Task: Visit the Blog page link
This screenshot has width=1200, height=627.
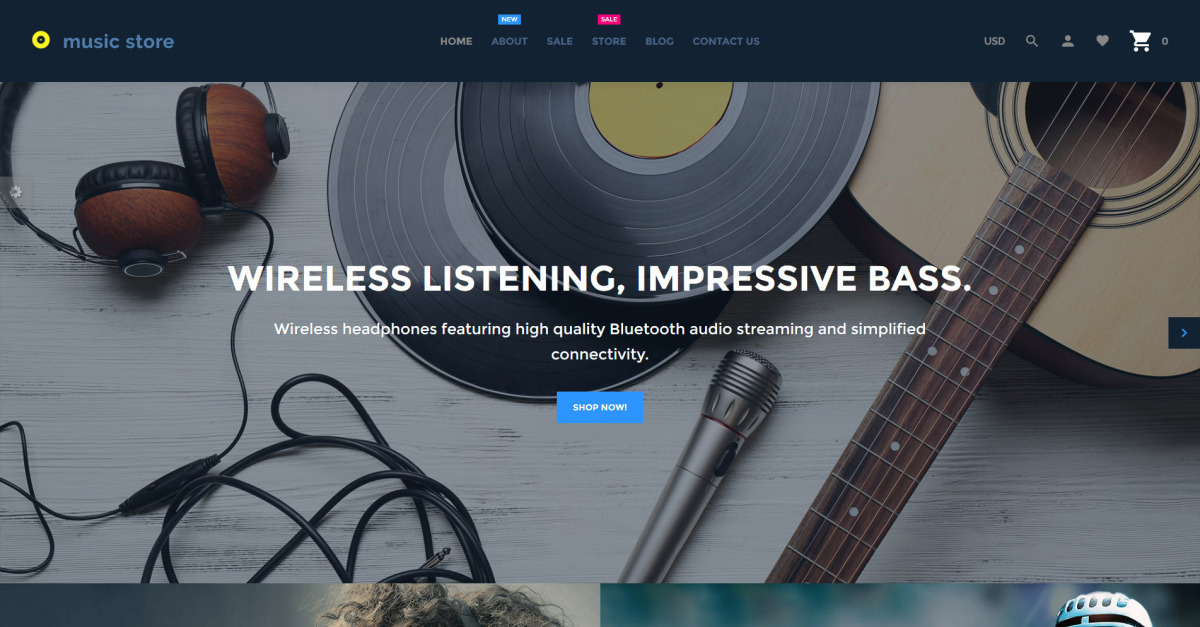Action: (x=659, y=41)
